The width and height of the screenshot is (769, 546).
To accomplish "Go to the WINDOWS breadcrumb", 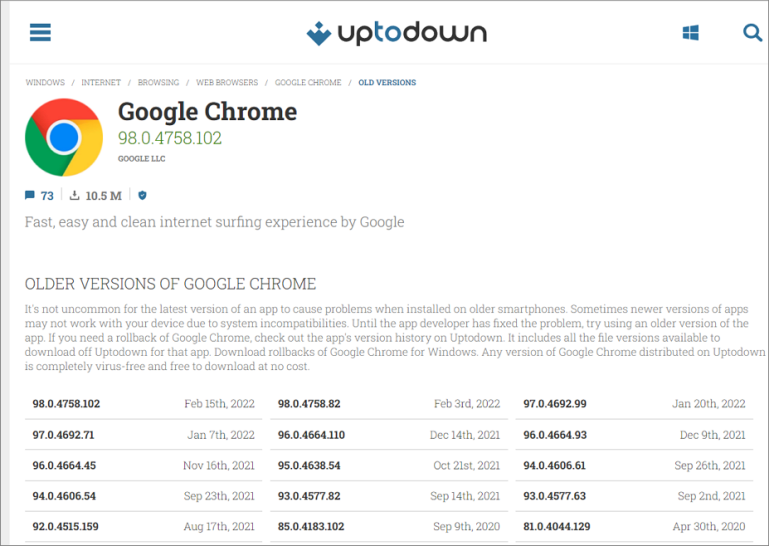I will (45, 83).
